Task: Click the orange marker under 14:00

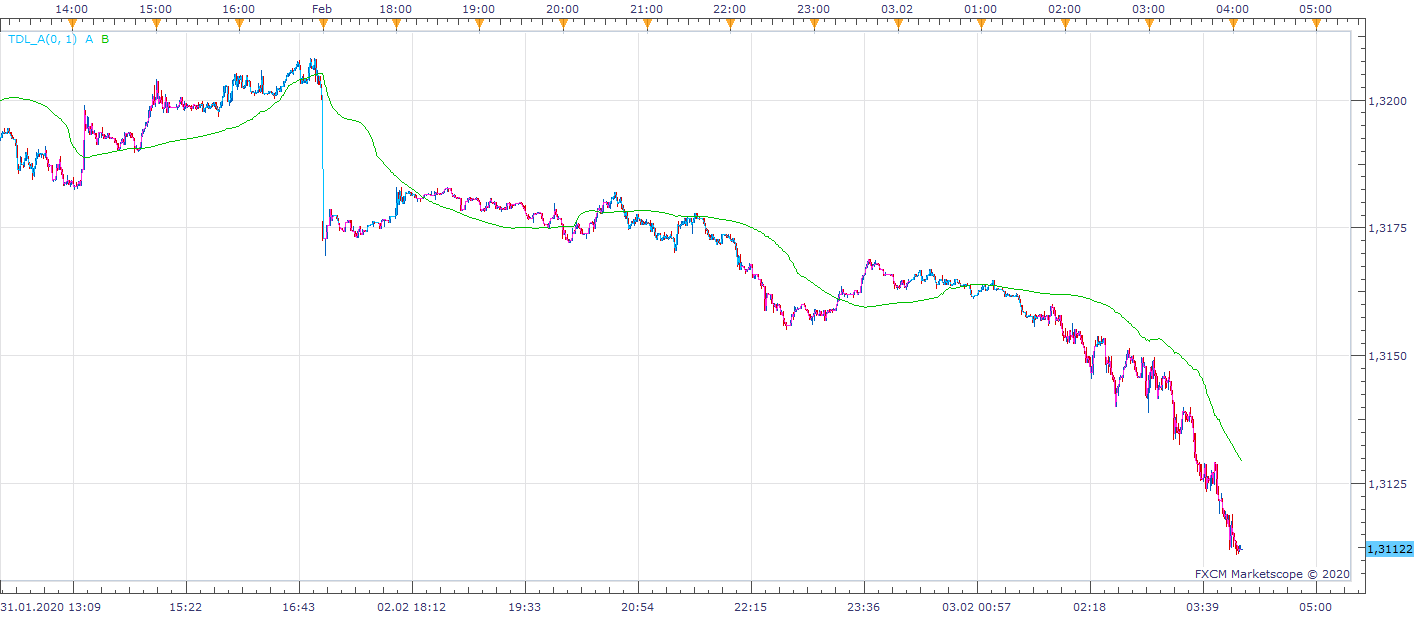Action: 71,23
